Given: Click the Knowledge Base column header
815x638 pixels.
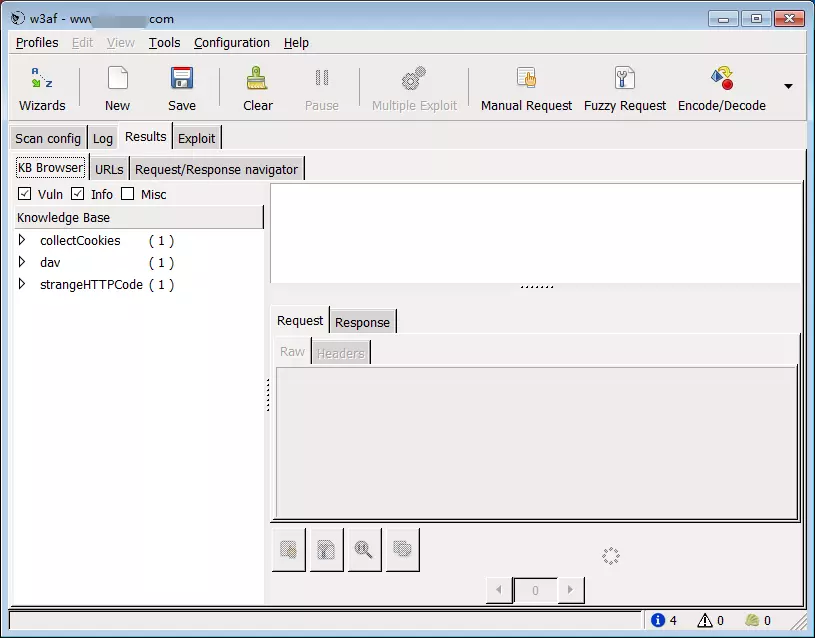Looking at the screenshot, I should [x=139, y=217].
